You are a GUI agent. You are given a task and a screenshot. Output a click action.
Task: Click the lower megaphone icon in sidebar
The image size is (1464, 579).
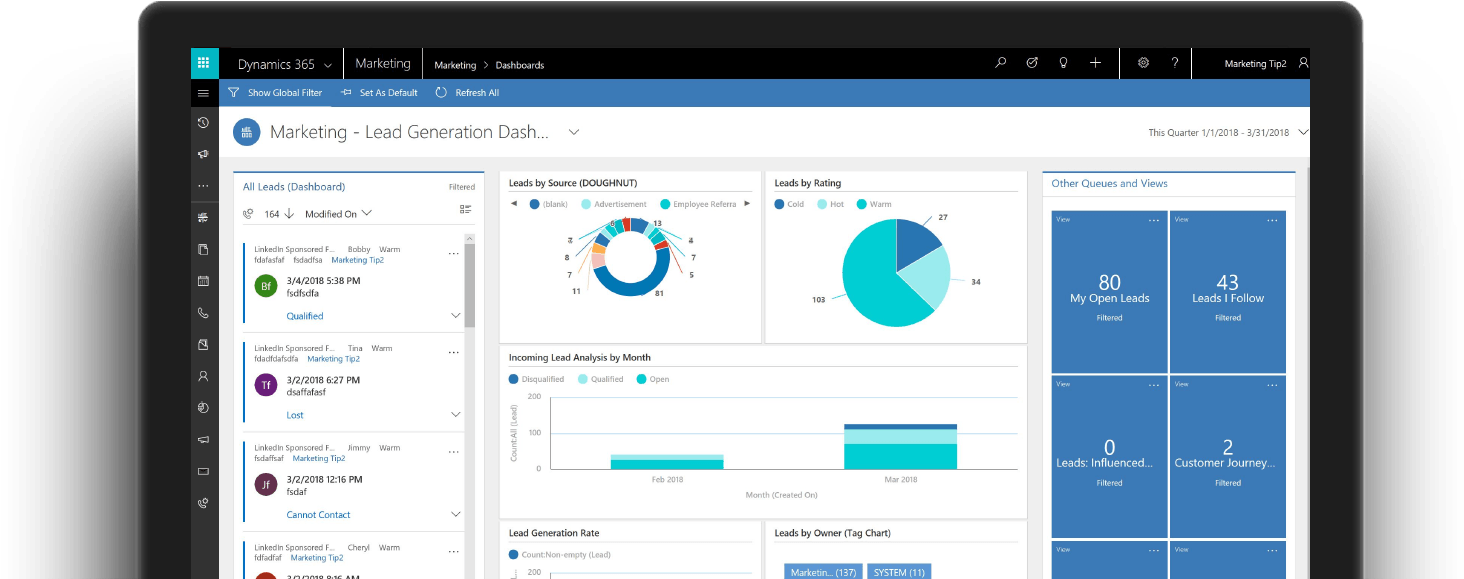(203, 439)
